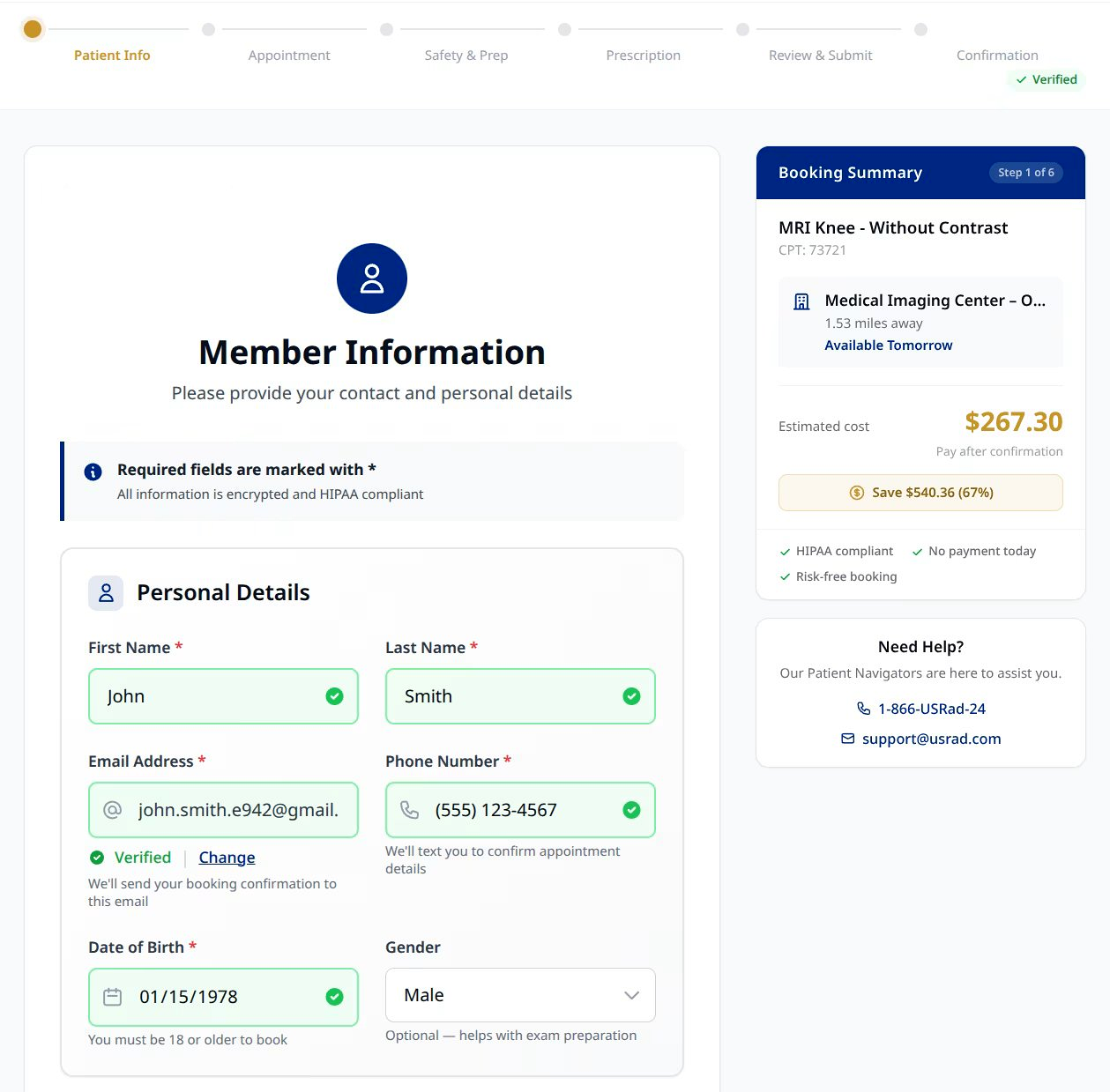Screen dimensions: 1110x1092
Task: Click the imaging center building icon
Action: click(801, 301)
